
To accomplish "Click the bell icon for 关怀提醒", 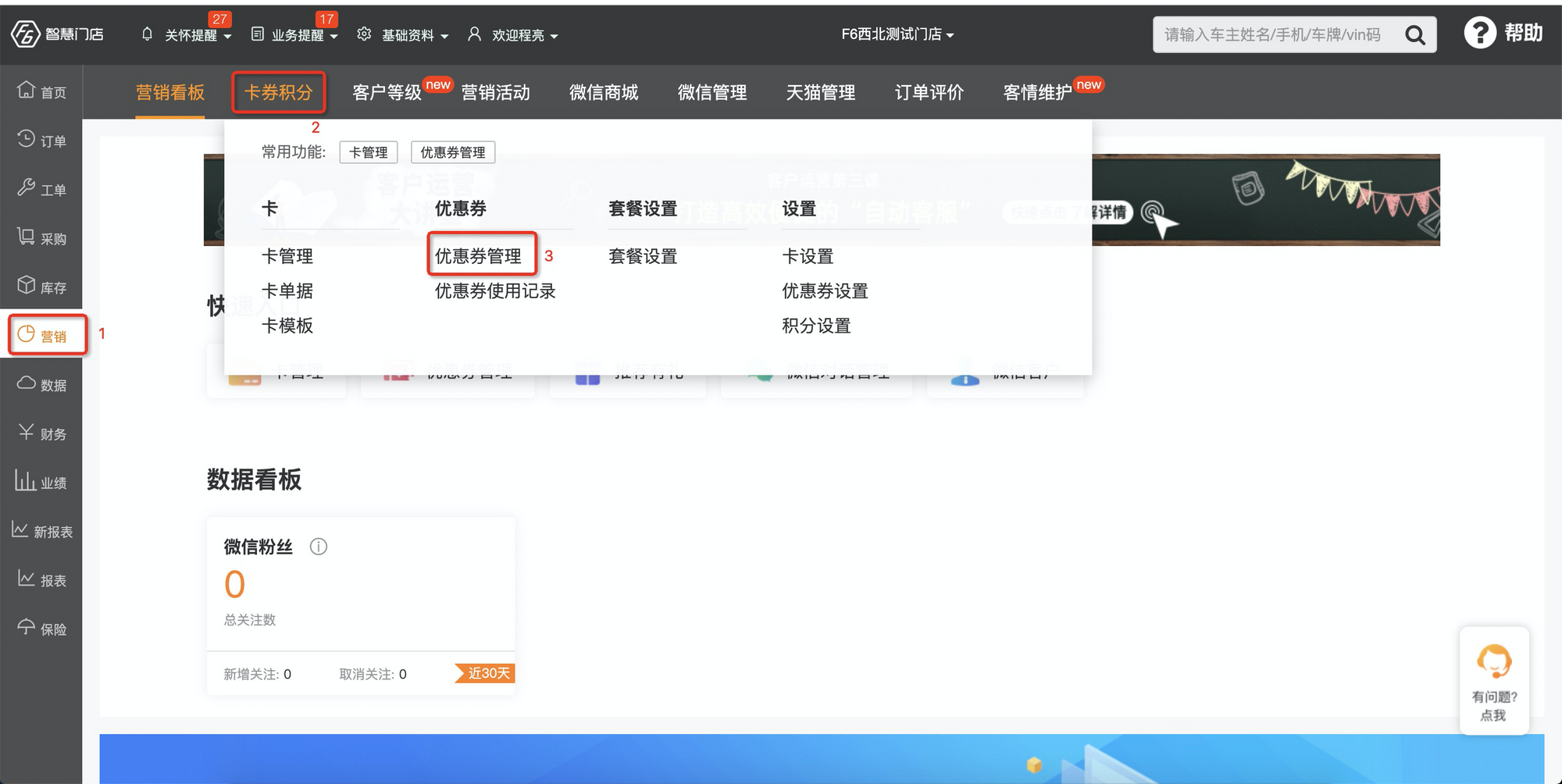I will [147, 34].
